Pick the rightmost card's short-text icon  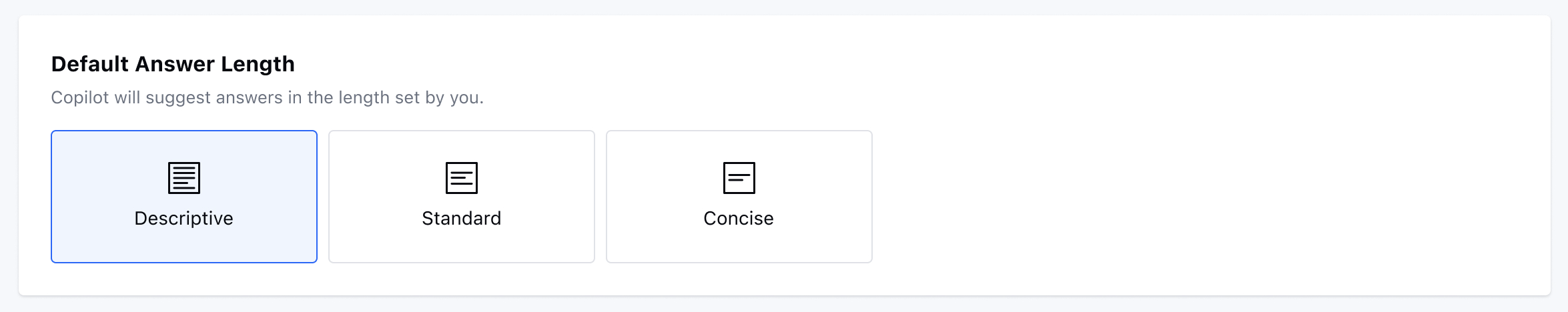(739, 178)
